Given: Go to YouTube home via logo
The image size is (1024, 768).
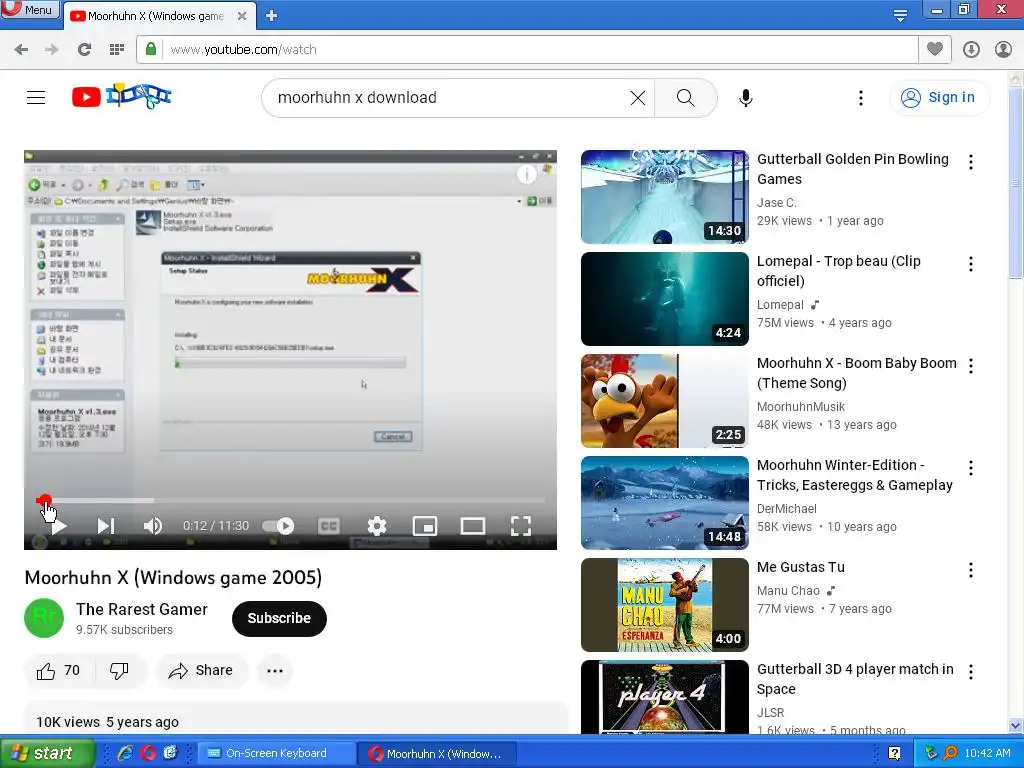Looking at the screenshot, I should [121, 97].
